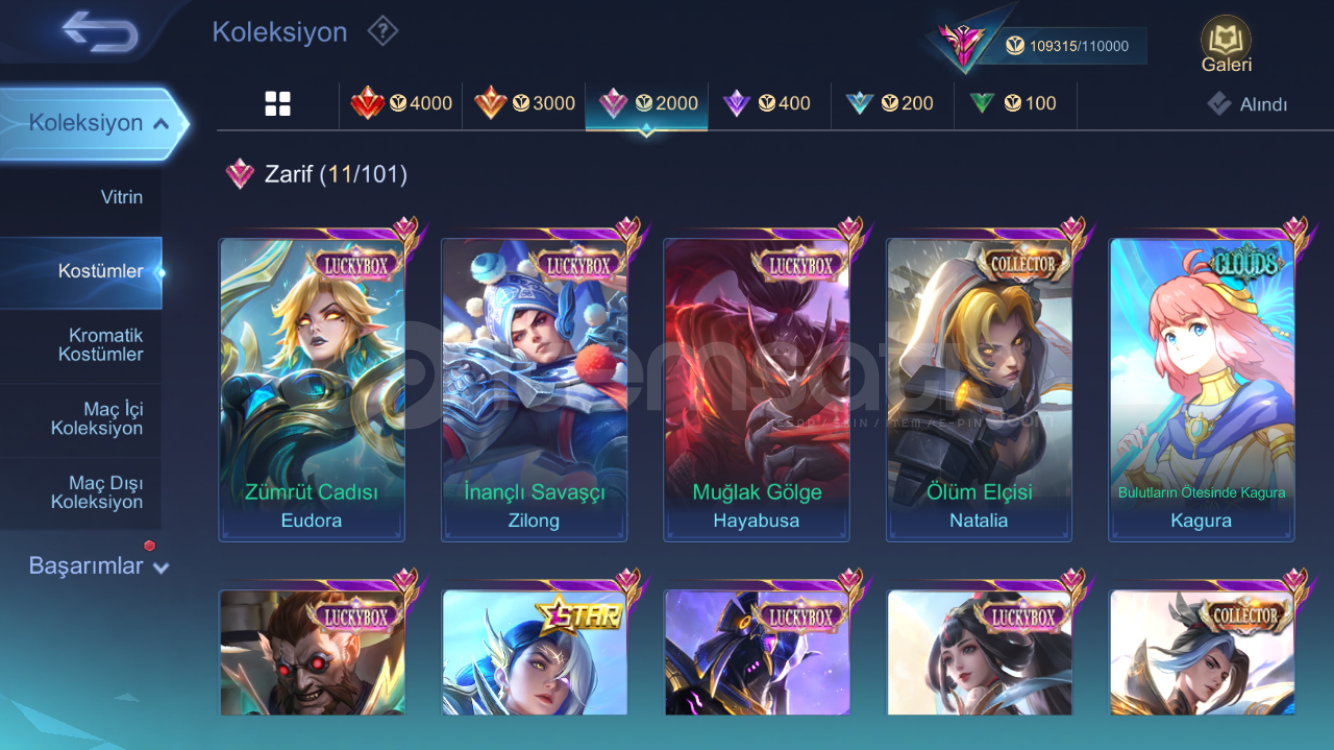Filter by green 100-point gem tier
This screenshot has height=750, width=1334.
coord(1015,103)
